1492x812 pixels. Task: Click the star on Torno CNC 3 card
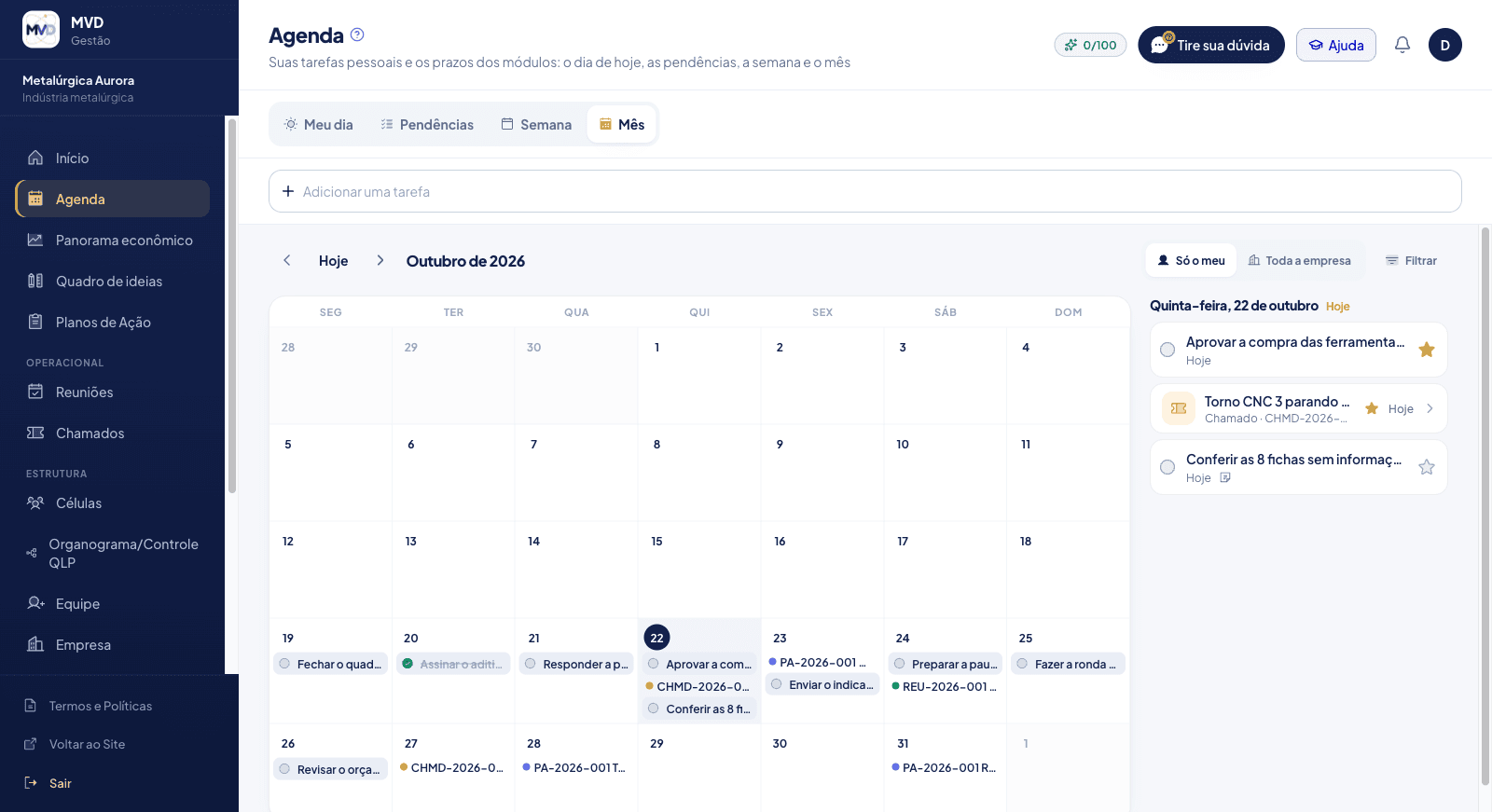click(1372, 408)
